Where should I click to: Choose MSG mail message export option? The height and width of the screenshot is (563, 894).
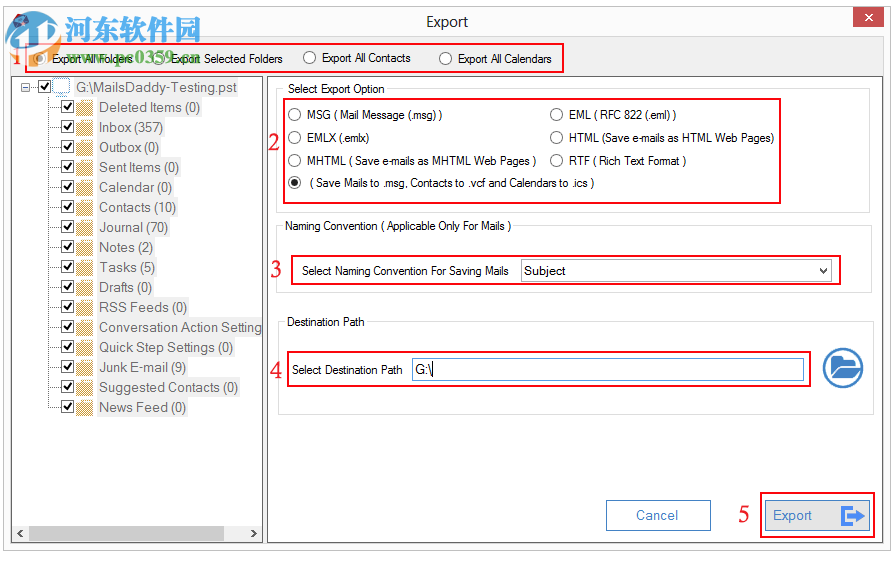click(x=294, y=115)
